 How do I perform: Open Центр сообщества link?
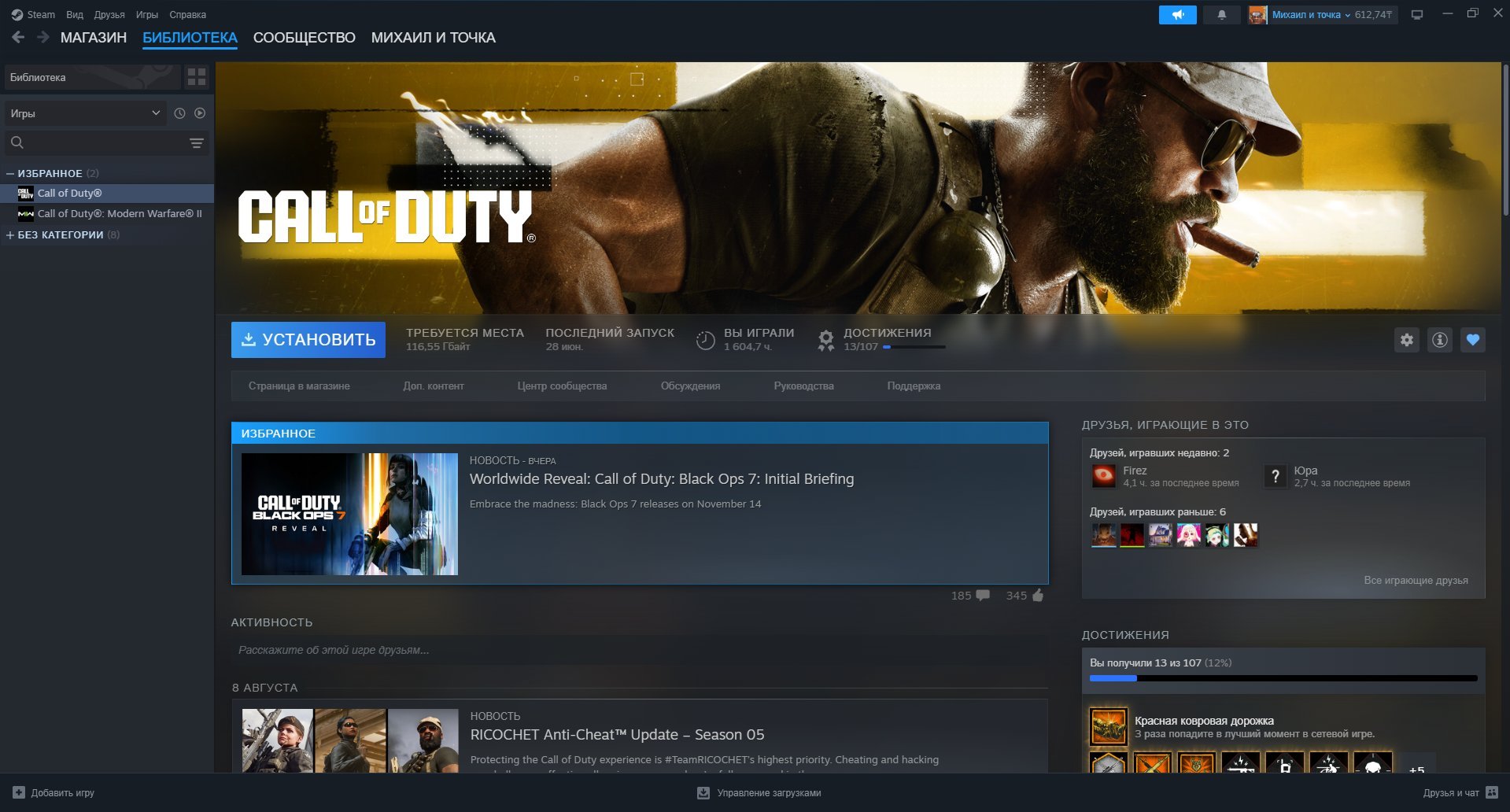click(x=562, y=386)
